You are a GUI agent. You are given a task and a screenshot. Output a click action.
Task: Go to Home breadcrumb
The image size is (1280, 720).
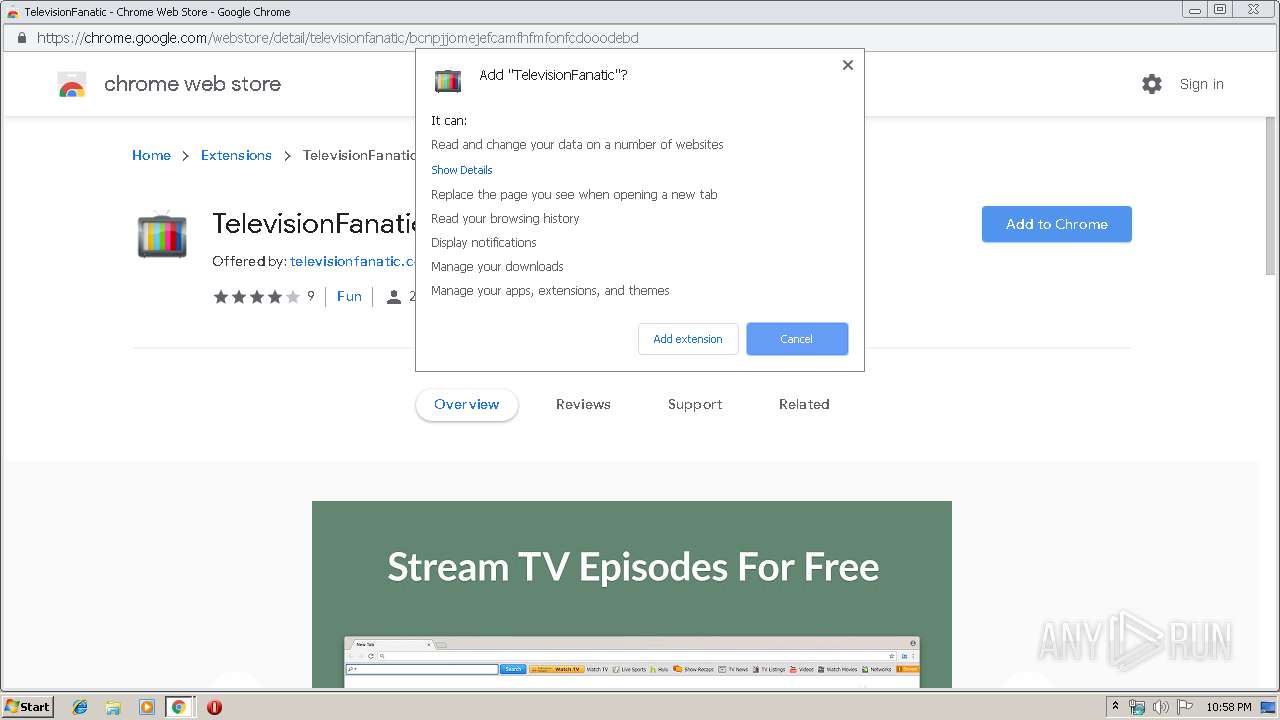pyautogui.click(x=151, y=155)
